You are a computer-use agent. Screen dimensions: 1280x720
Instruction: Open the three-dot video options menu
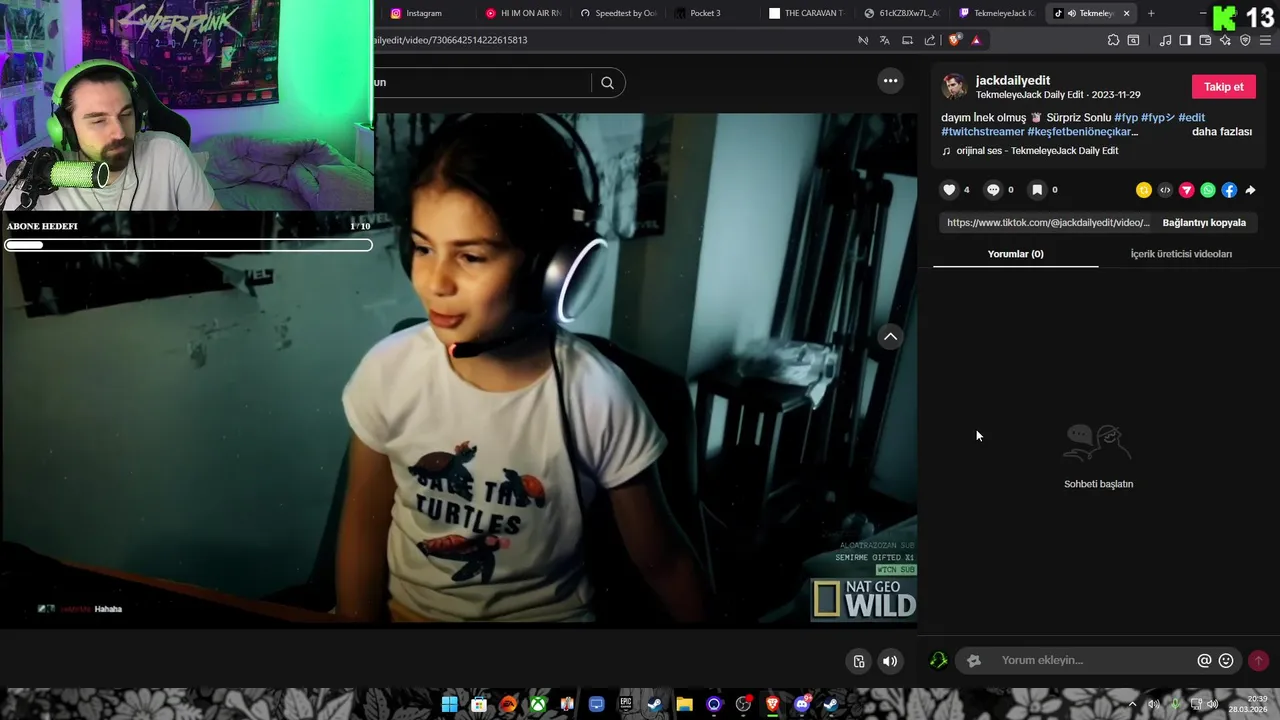pyautogui.click(x=890, y=81)
